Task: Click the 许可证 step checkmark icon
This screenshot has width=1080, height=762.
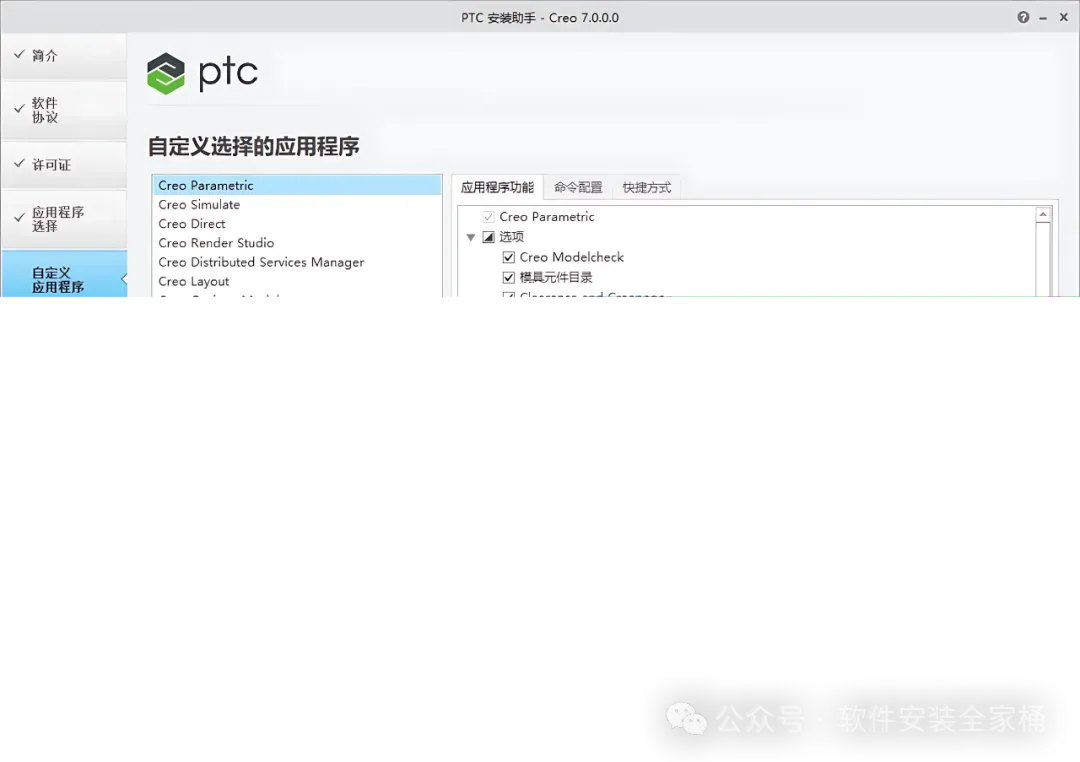Action: pyautogui.click(x=19, y=163)
